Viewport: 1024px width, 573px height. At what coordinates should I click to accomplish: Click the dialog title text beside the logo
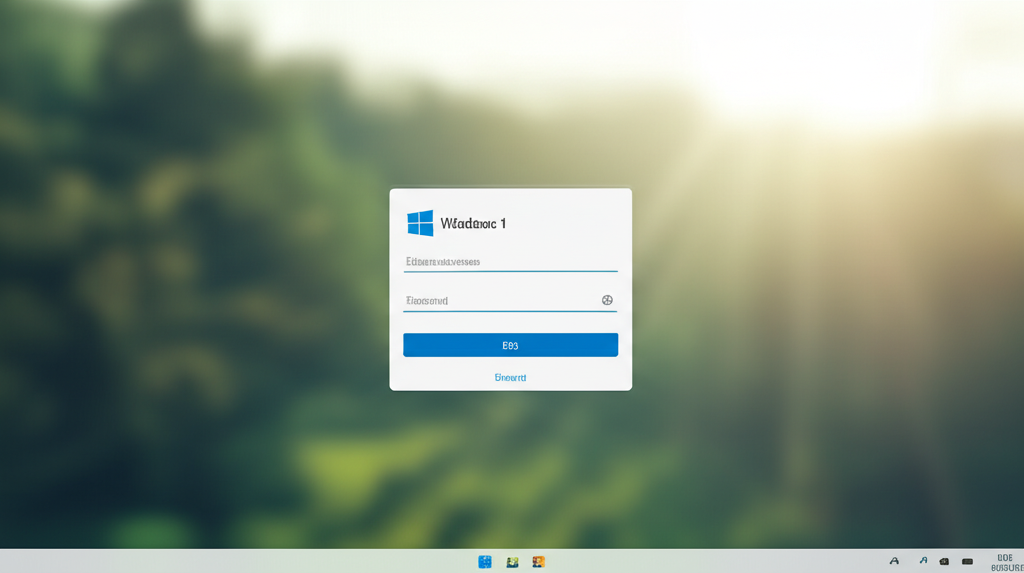(x=473, y=223)
